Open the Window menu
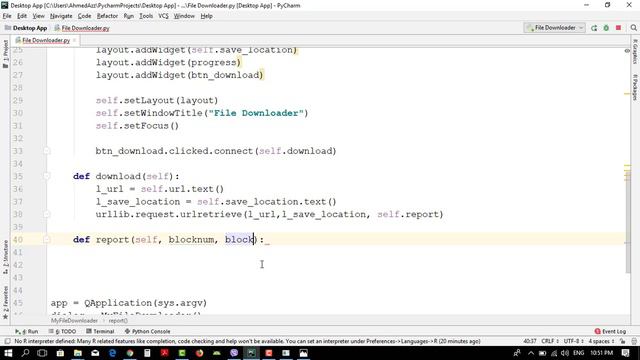This screenshot has width=640, height=360. coord(184,16)
